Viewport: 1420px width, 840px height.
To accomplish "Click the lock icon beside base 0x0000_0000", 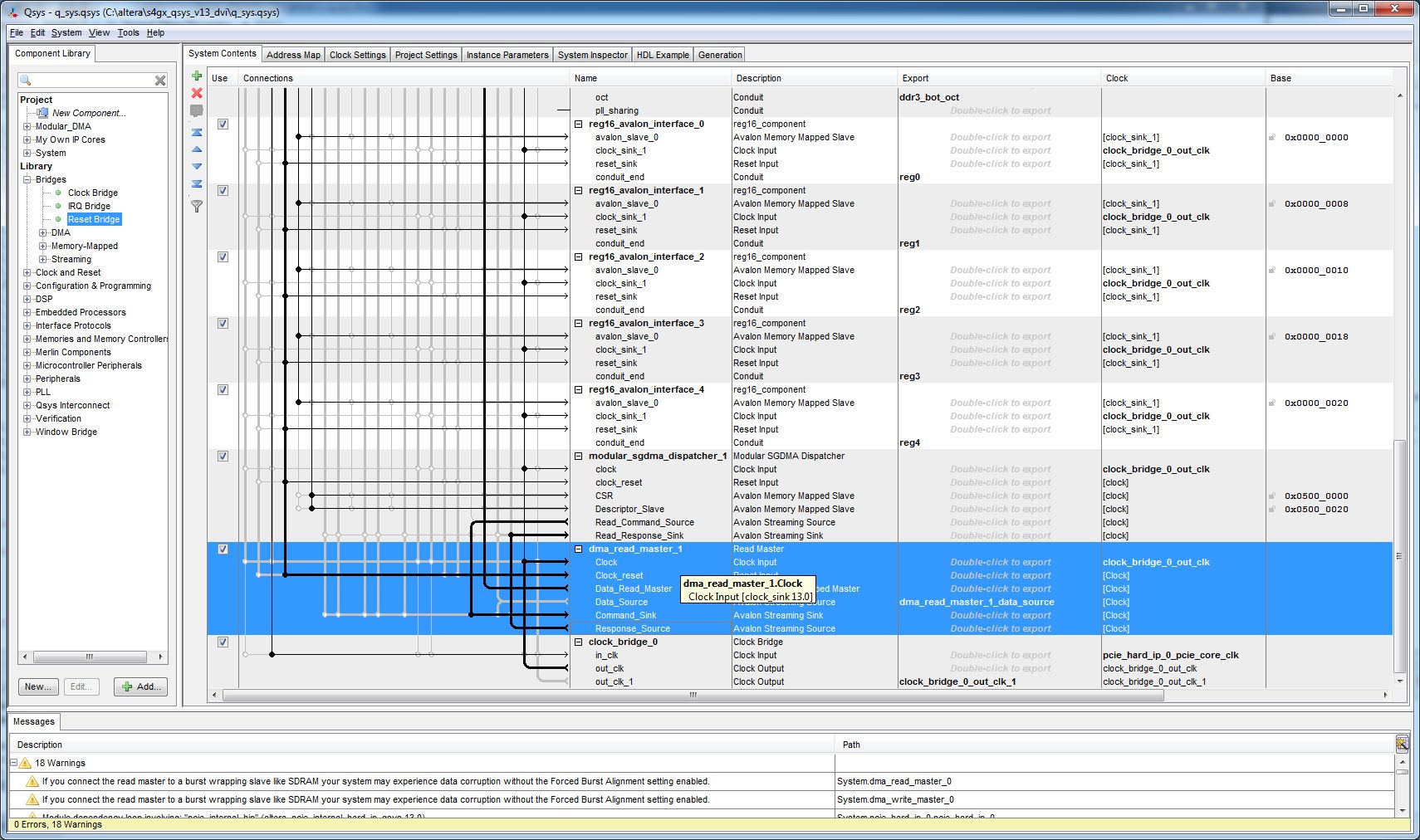I will (x=1272, y=138).
